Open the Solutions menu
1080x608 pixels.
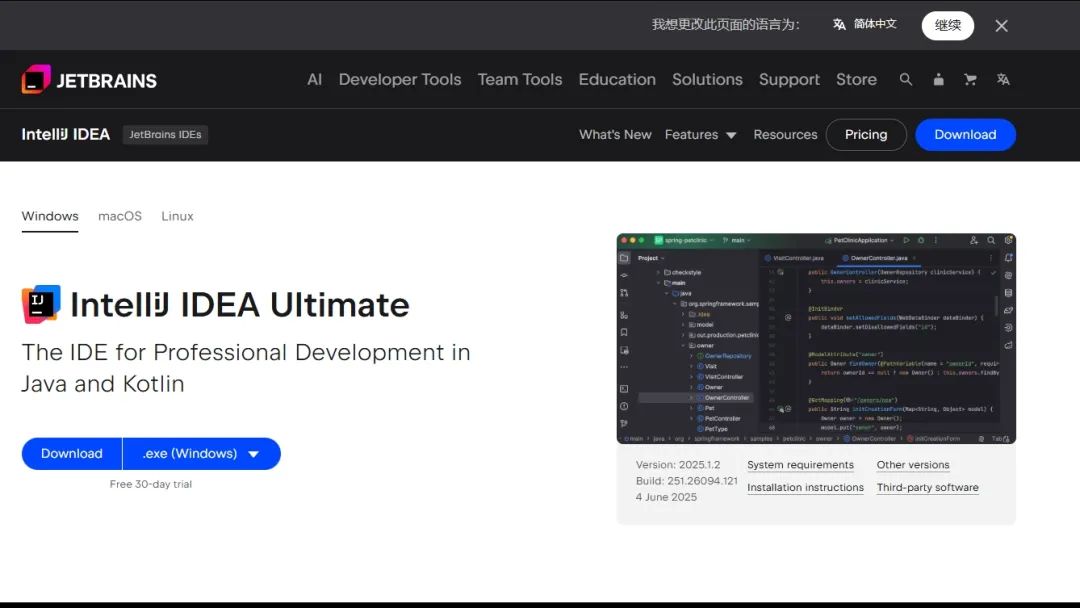707,80
